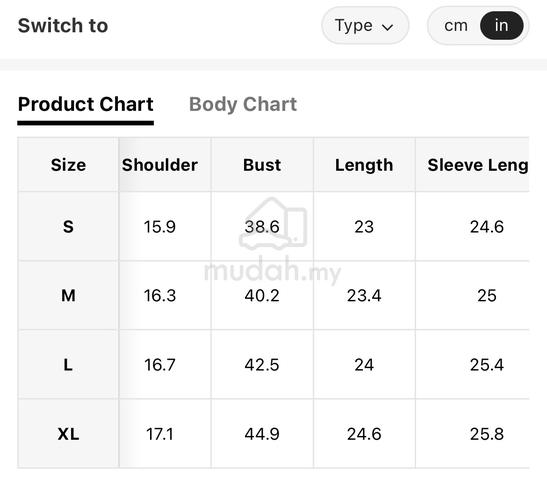
Task: Click the chevron arrow beside Type
Action: pyautogui.click(x=388, y=27)
